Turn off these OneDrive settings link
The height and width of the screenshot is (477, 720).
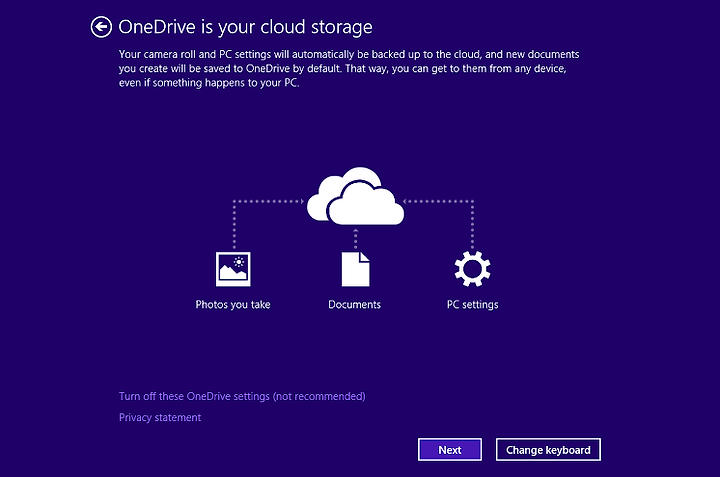coord(242,396)
